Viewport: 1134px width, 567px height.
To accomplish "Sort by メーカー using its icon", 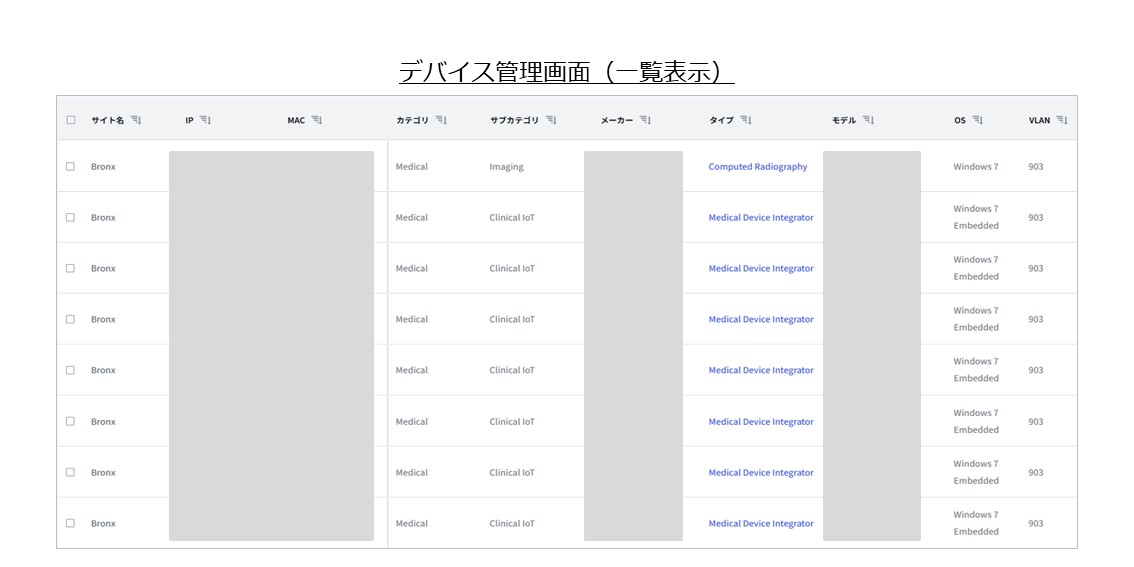I will coord(645,120).
